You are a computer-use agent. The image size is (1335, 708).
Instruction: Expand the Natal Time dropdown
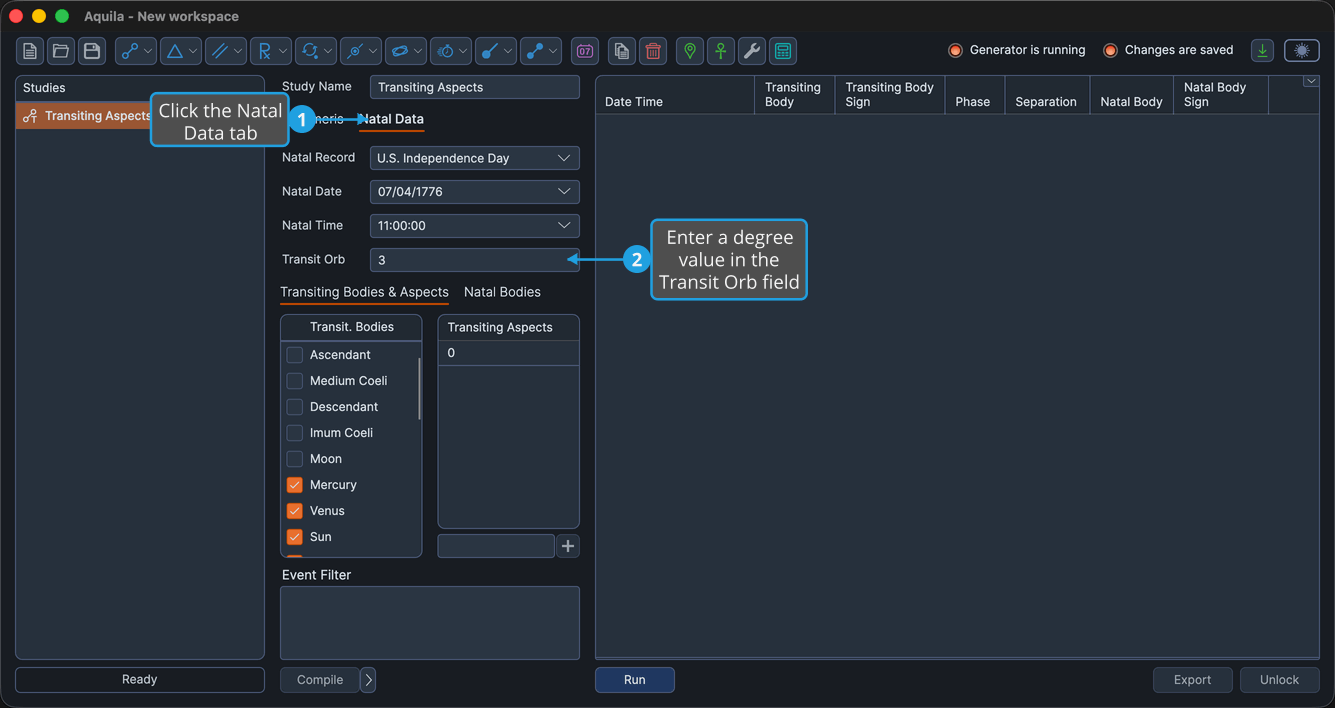point(475,226)
